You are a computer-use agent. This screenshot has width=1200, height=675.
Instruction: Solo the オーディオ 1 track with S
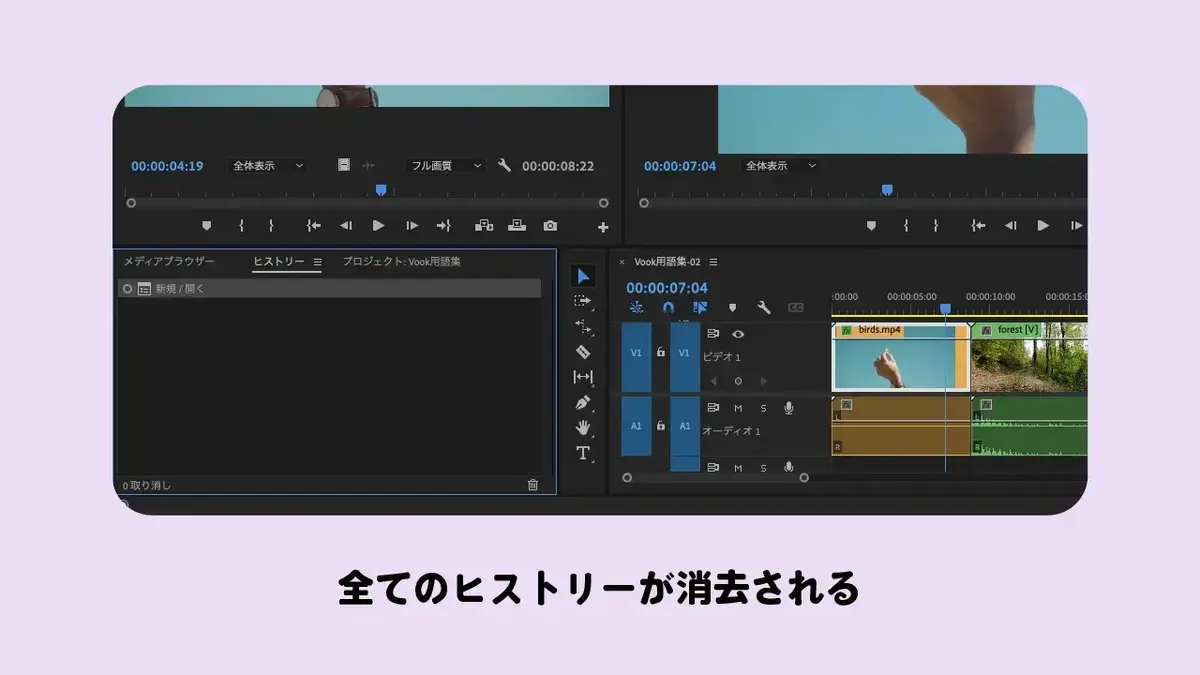point(763,408)
